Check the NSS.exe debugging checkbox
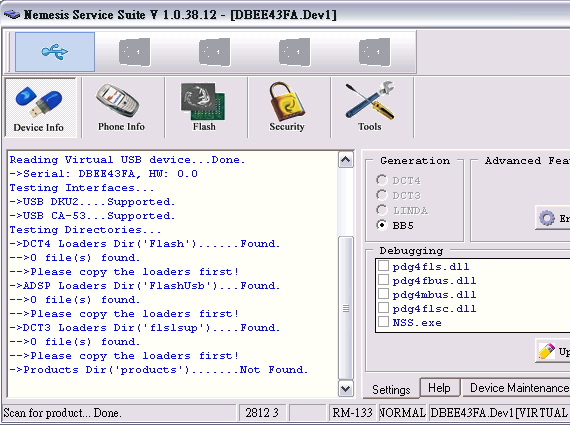Viewport: 570px width, 425px height. coord(384,322)
